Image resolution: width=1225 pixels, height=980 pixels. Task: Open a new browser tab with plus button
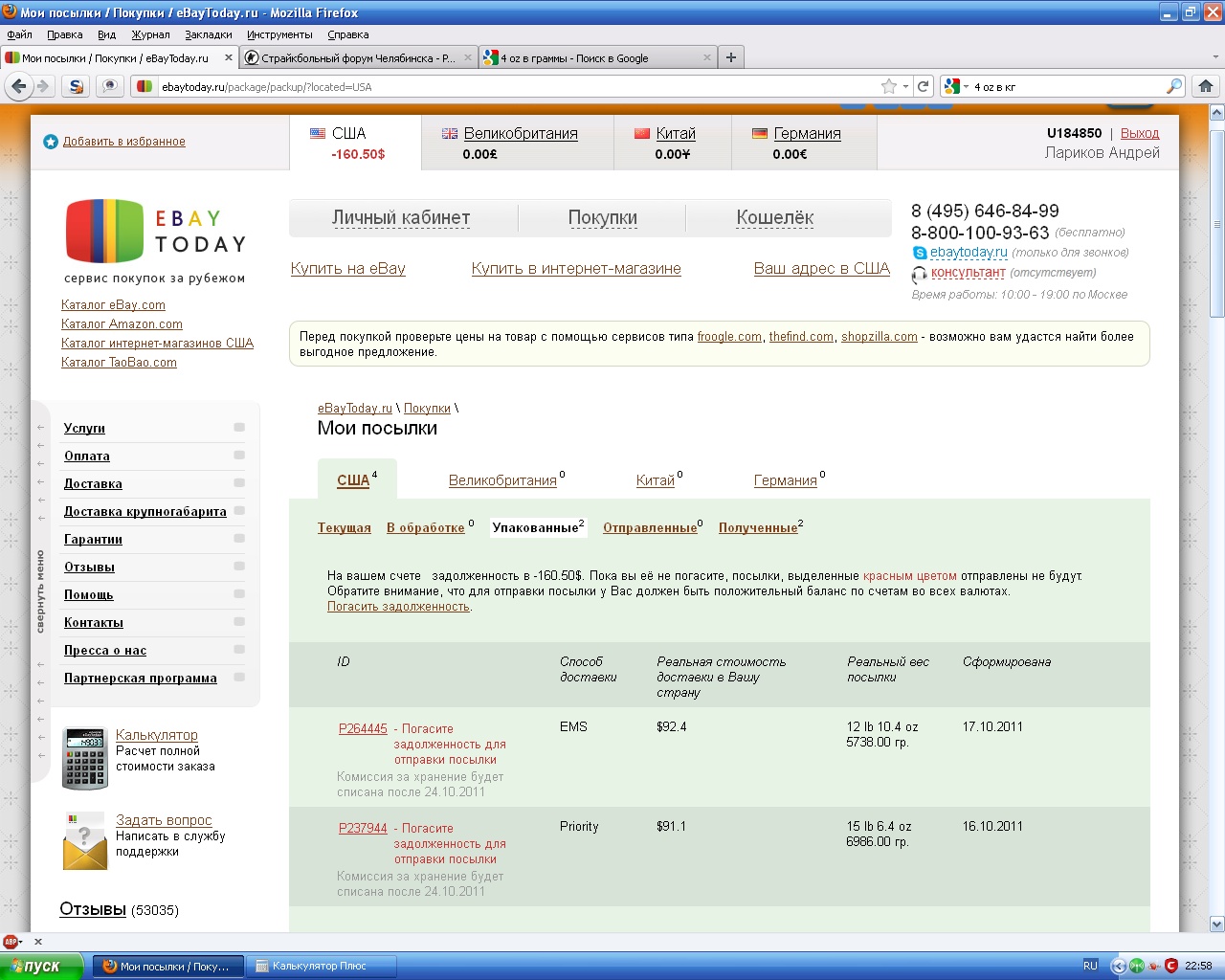(731, 57)
